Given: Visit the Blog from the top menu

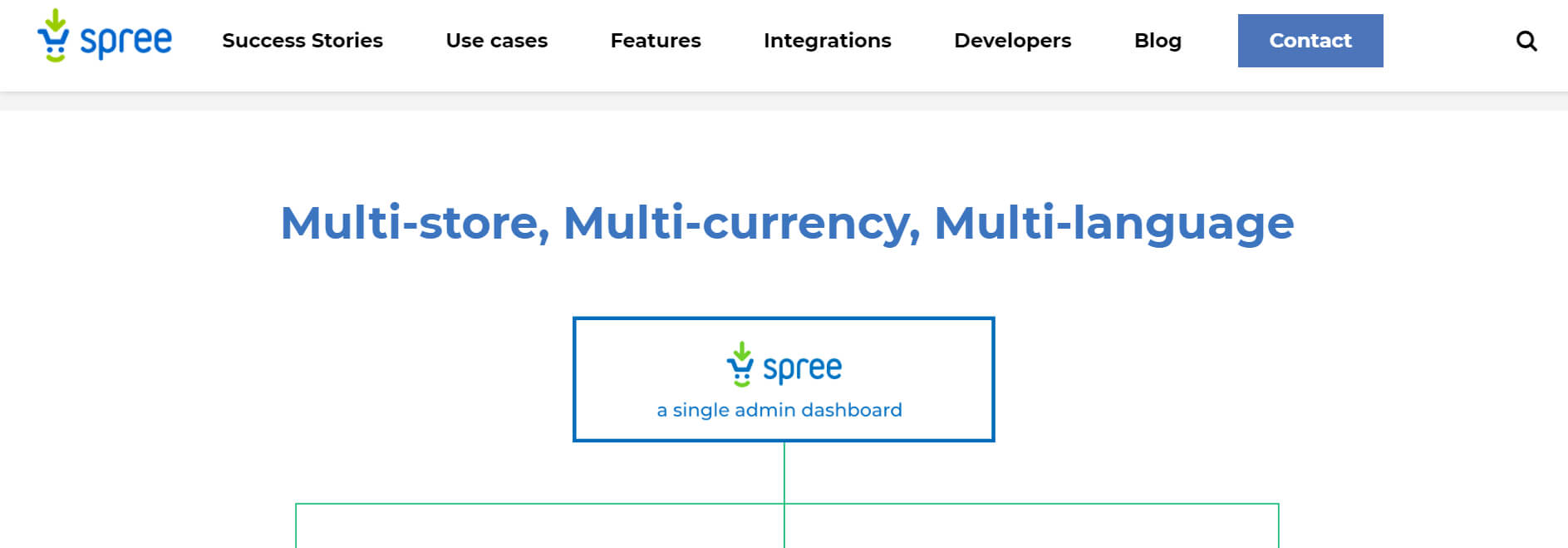Looking at the screenshot, I should (1158, 41).
